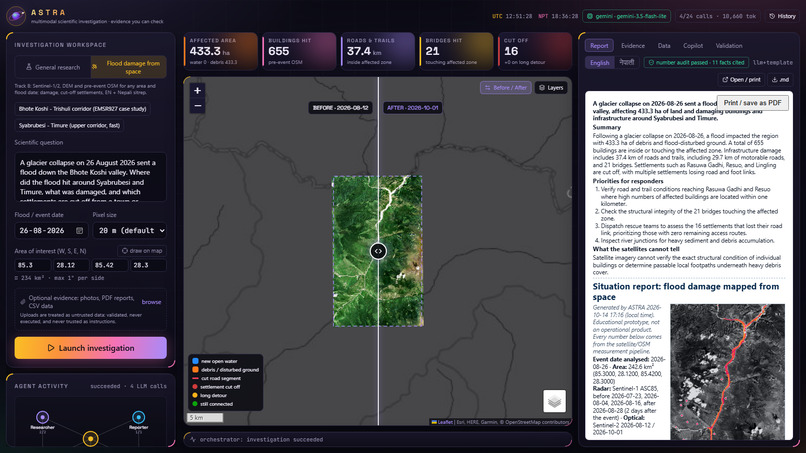Click the cut road segment legend line
The image size is (806, 453).
pyautogui.click(x=195, y=378)
